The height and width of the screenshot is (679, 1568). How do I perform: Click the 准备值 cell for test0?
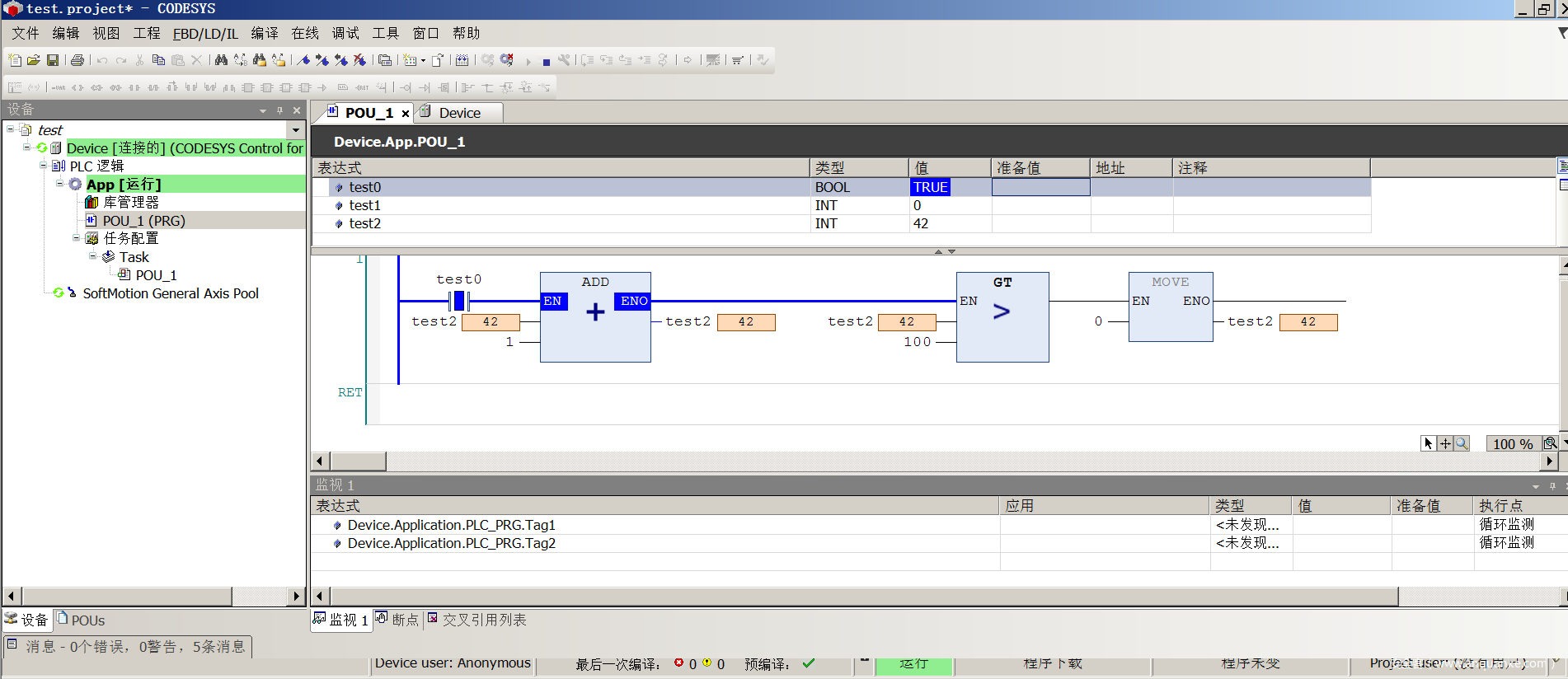coord(1040,187)
